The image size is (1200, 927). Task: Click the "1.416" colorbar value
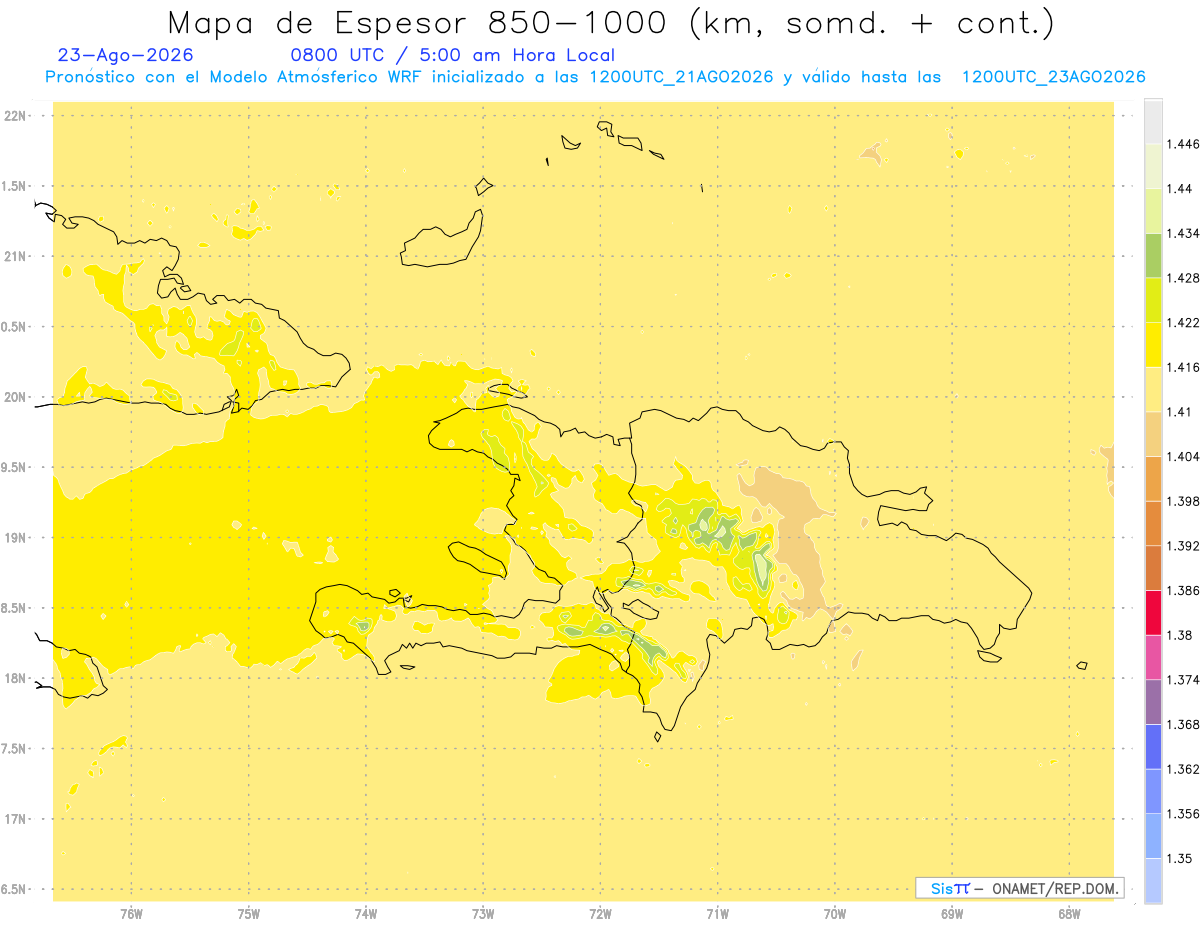(1183, 367)
